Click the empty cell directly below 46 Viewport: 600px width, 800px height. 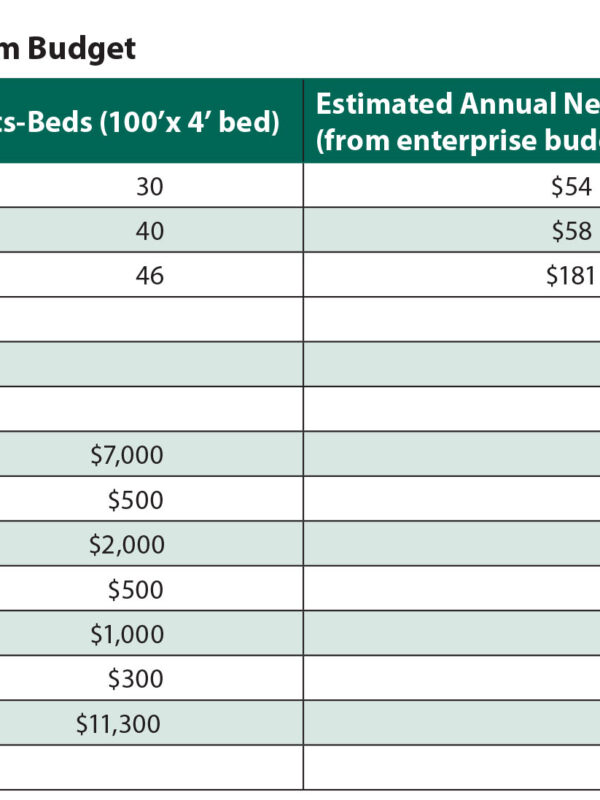pyautogui.click(x=150, y=319)
